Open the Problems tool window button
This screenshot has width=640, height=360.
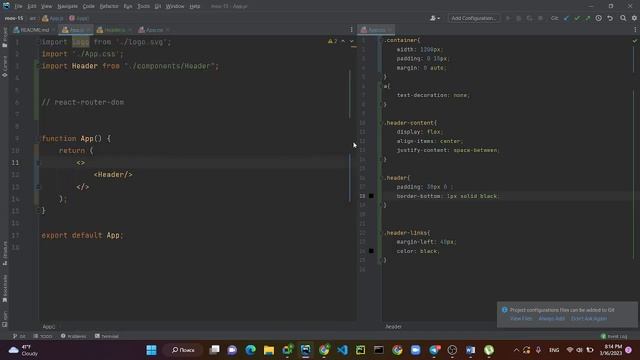point(73,336)
